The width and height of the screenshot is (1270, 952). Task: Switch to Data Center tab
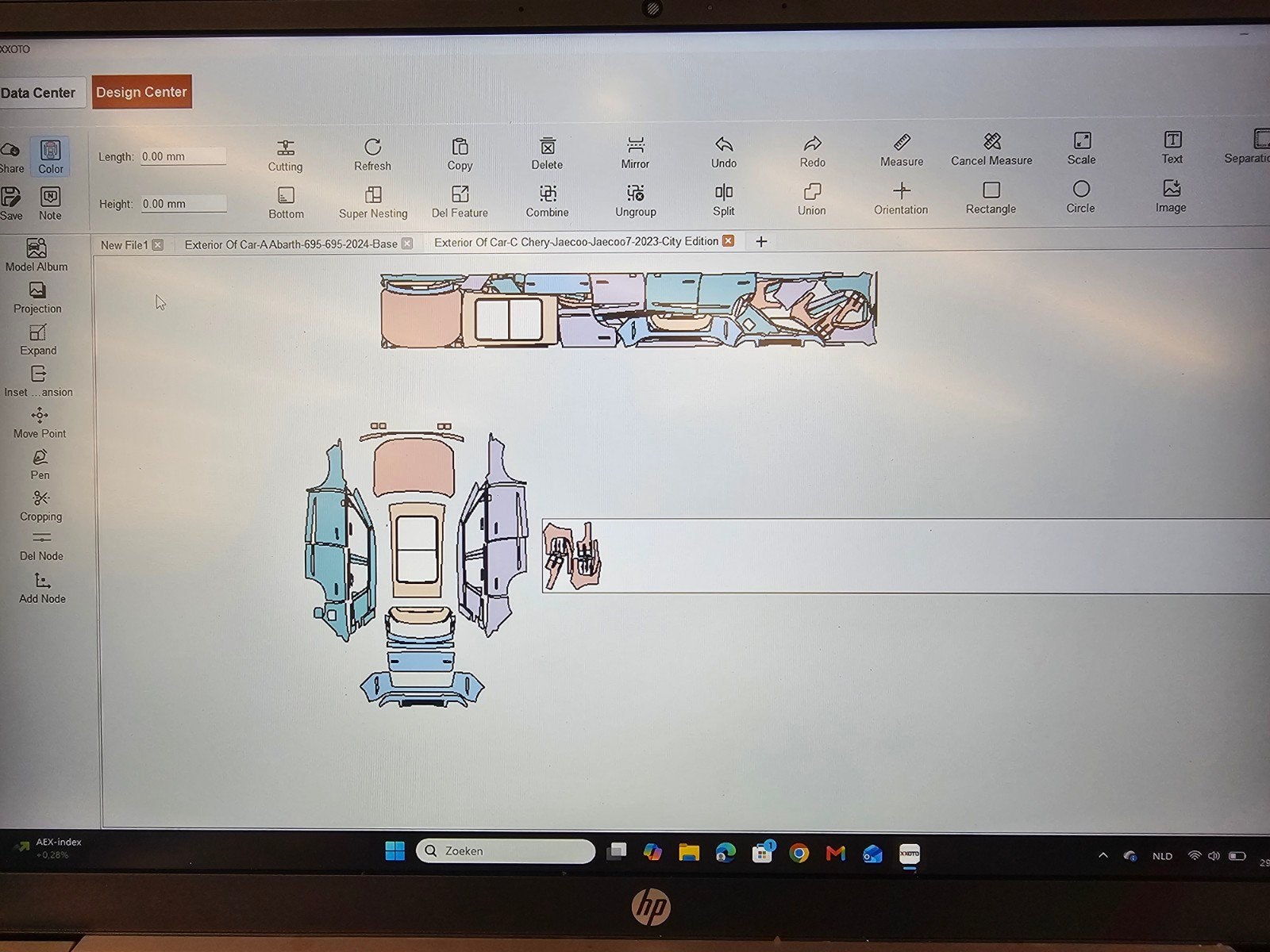point(38,93)
